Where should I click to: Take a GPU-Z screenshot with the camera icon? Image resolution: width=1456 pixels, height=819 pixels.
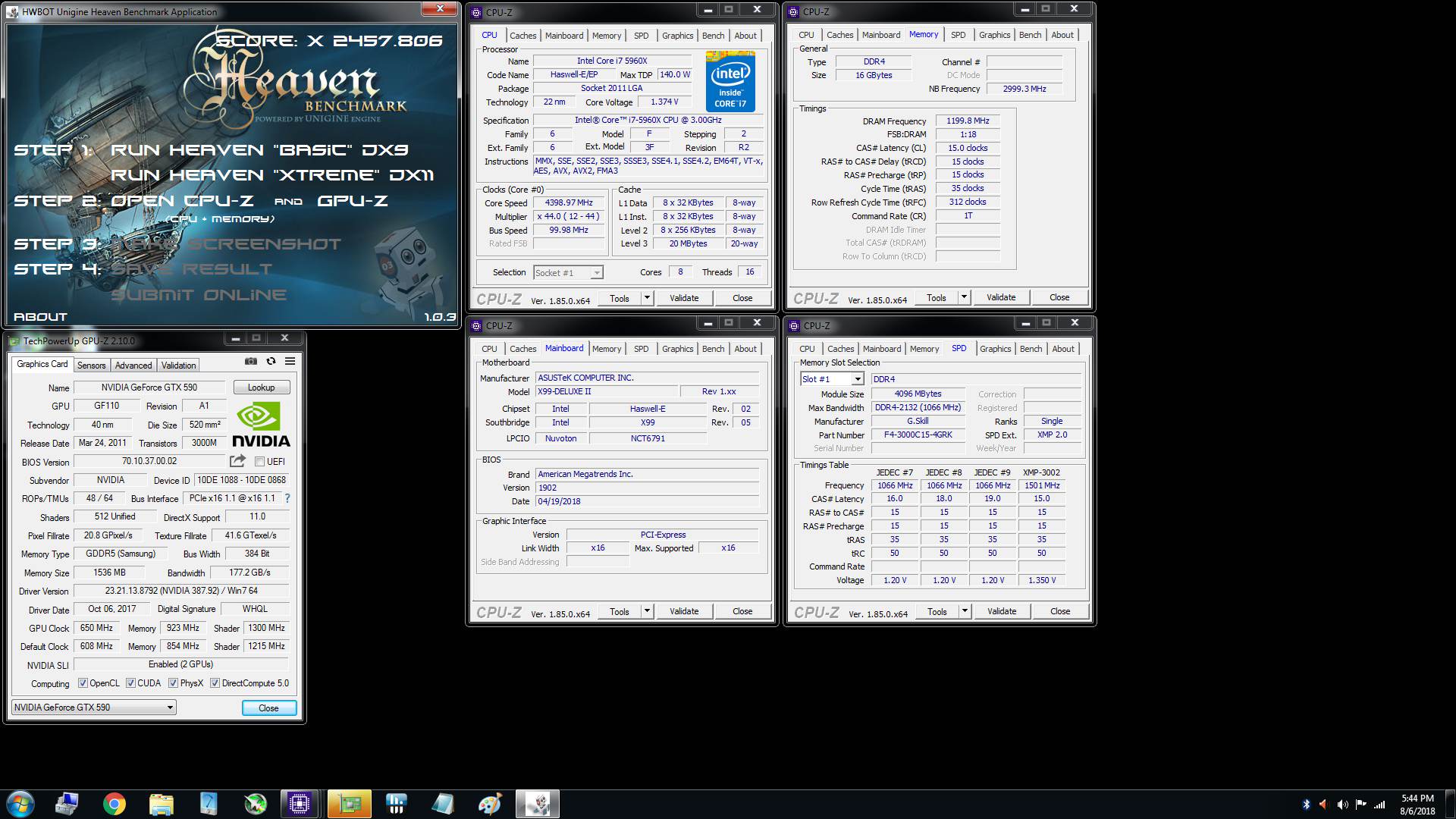251,362
